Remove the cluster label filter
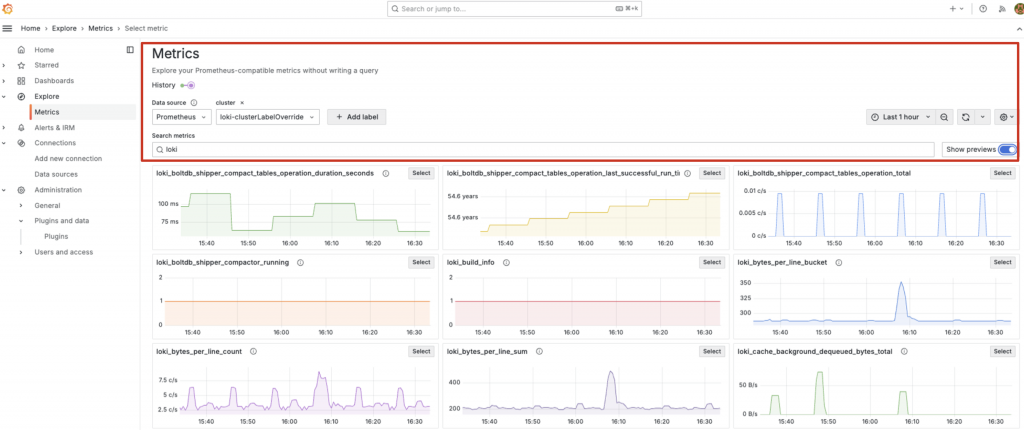Viewport: 1024px width, 430px height. pyautogui.click(x=242, y=103)
